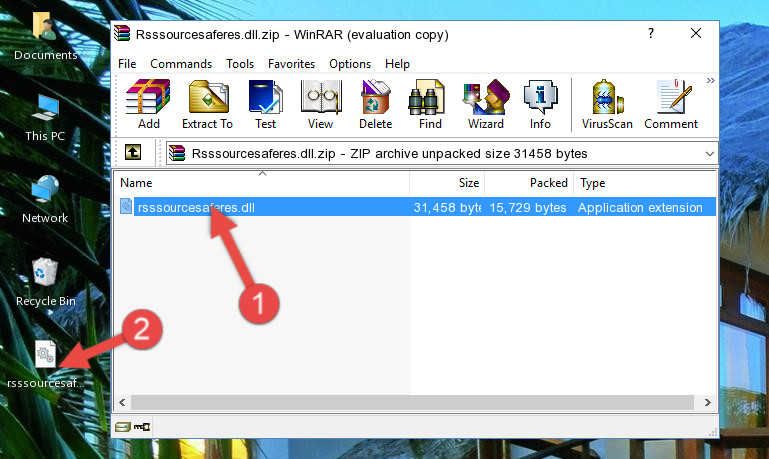Click the horizontal scrollbar right arrow
This screenshot has height=459, width=769.
click(x=707, y=403)
